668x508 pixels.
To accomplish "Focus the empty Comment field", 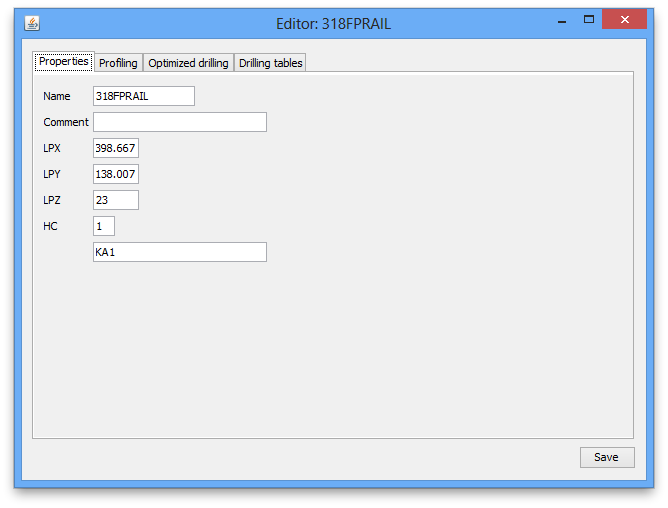I will [180, 122].
